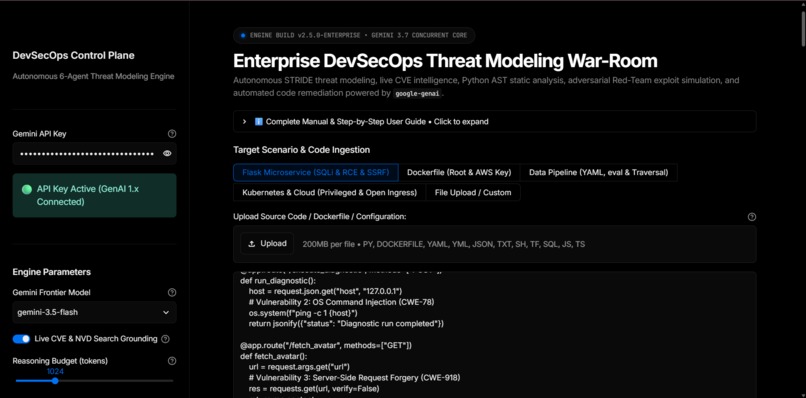Viewport: 806px width, 398px height.
Task: Open the gemini-3.5-flash model dropdown
Action: (x=95, y=312)
